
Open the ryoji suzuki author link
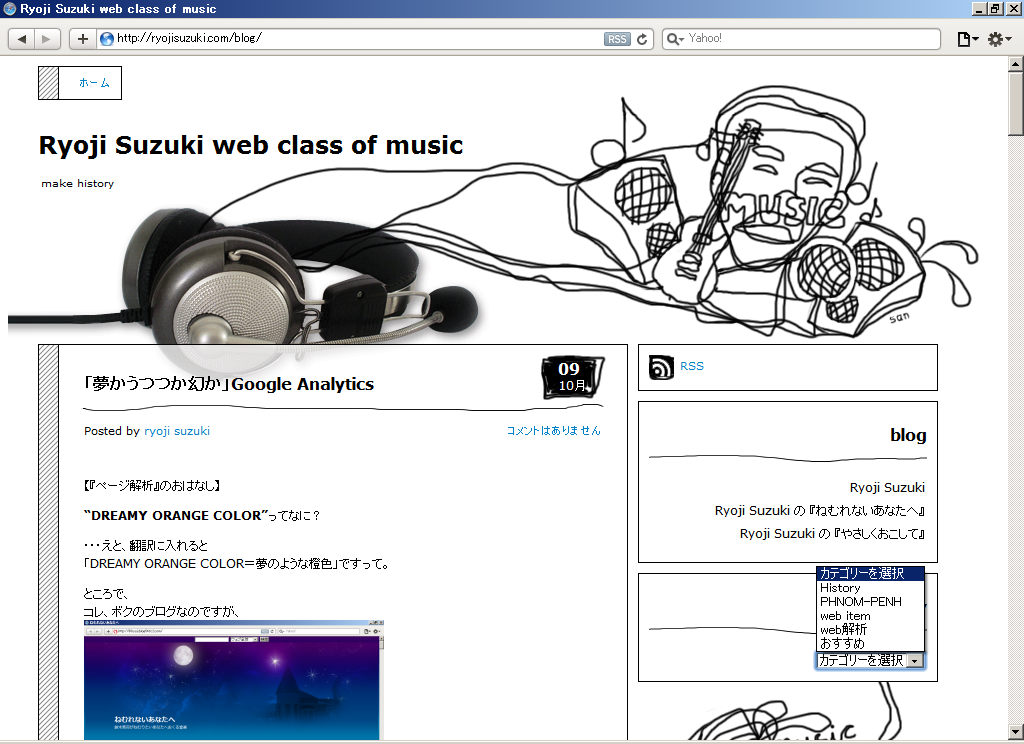point(177,431)
